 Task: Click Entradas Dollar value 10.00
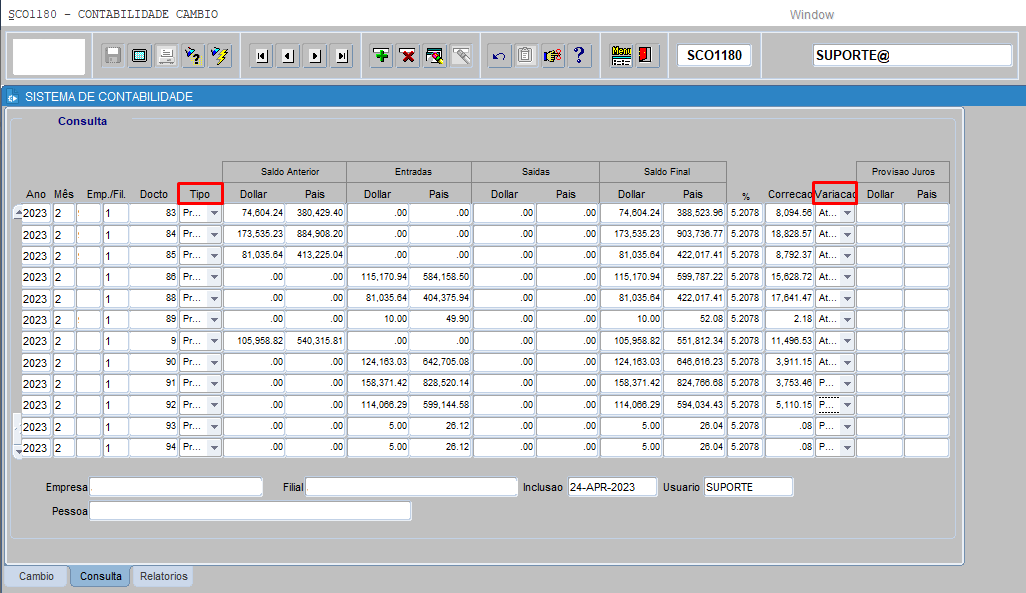click(x=378, y=319)
